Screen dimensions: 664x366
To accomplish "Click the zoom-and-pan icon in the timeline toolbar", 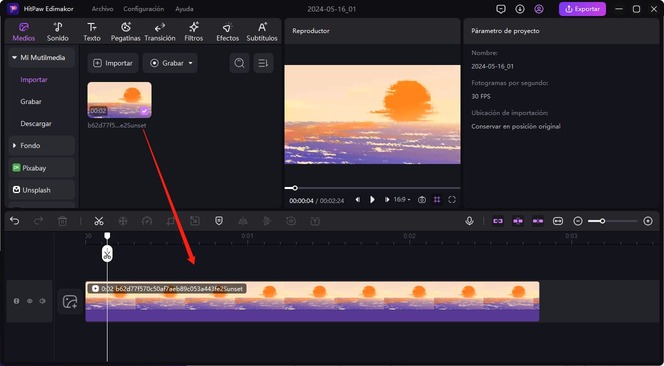I will coord(195,221).
